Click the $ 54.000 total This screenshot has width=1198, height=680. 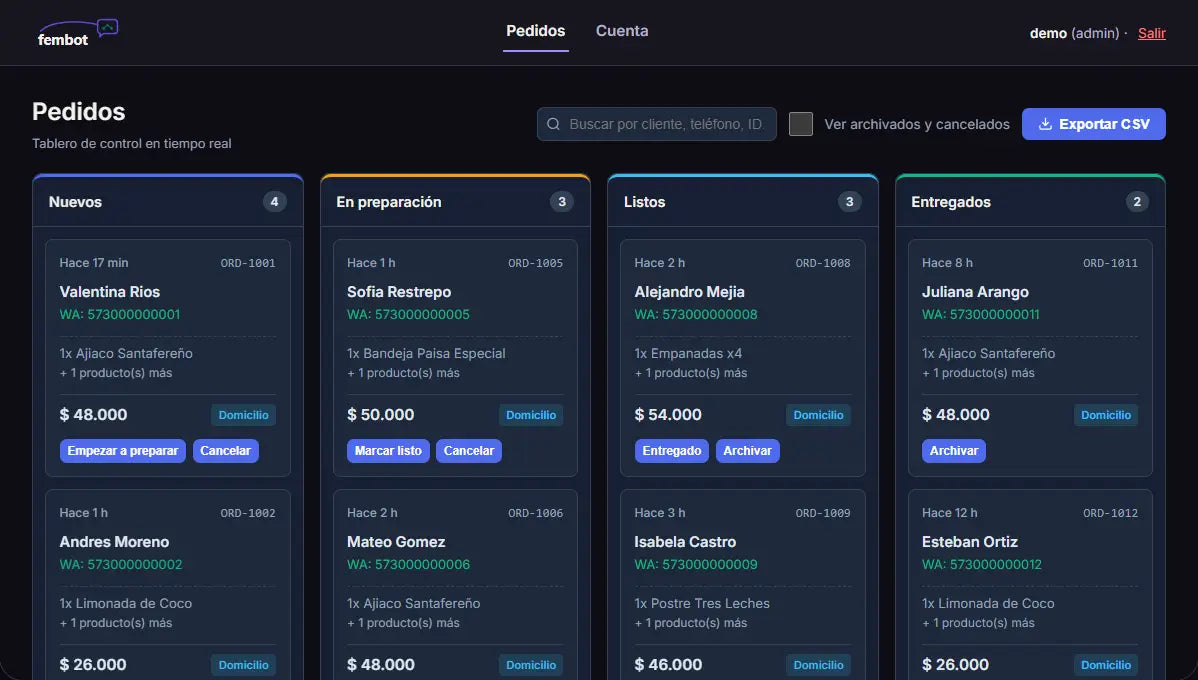[x=668, y=415]
